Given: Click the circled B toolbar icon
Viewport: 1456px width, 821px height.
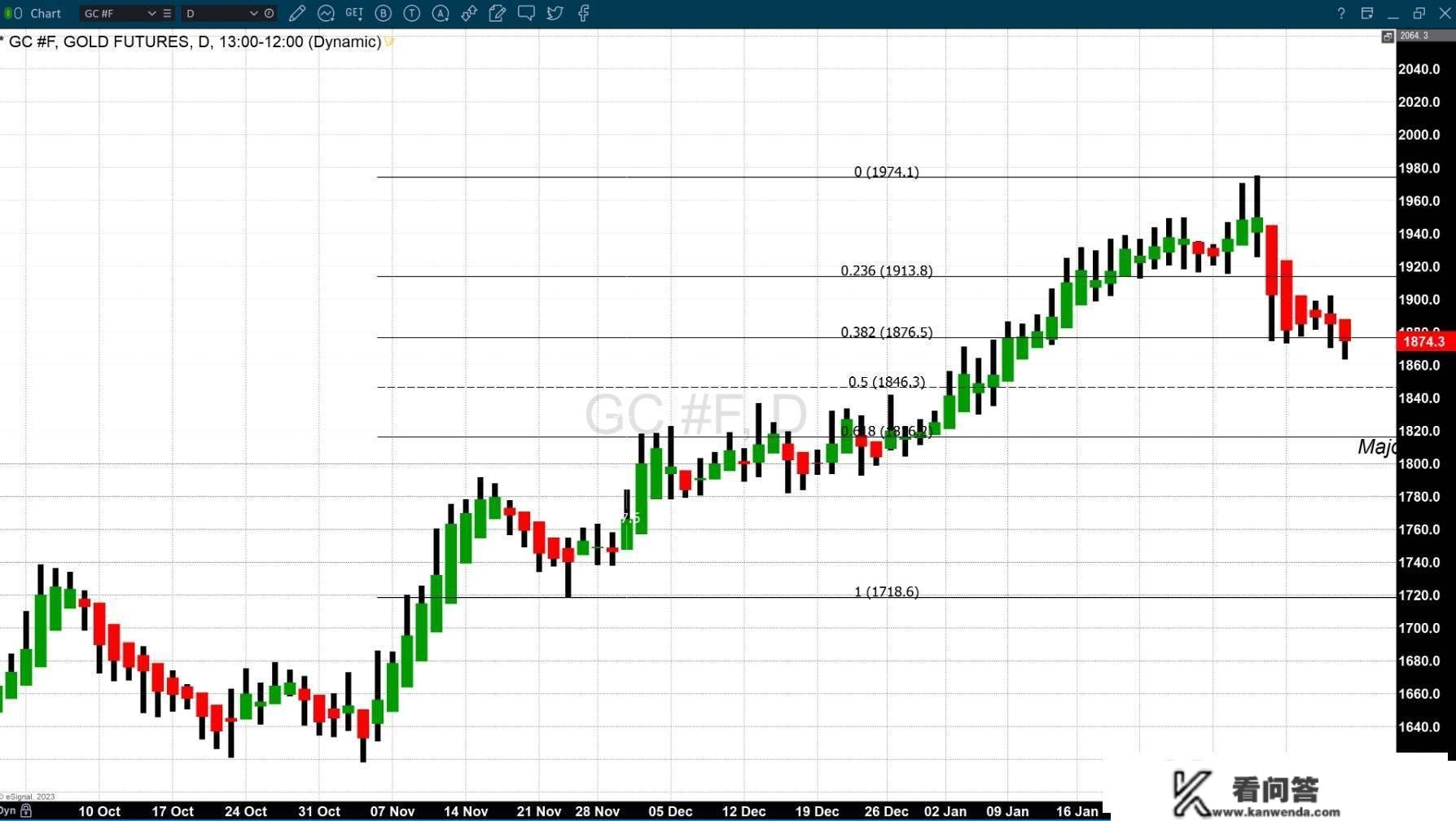Looking at the screenshot, I should click(384, 13).
